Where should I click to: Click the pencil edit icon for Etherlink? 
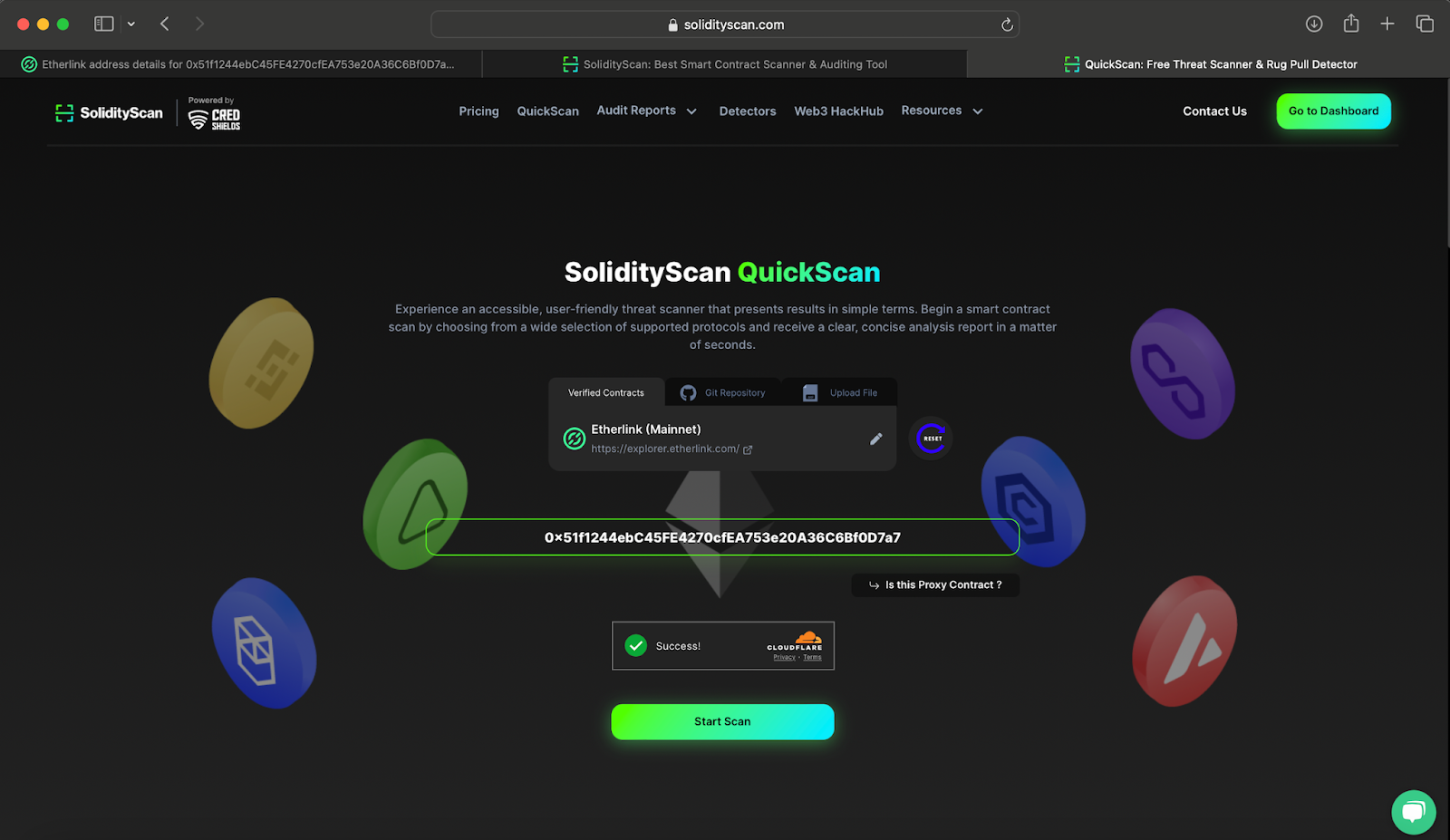click(875, 439)
